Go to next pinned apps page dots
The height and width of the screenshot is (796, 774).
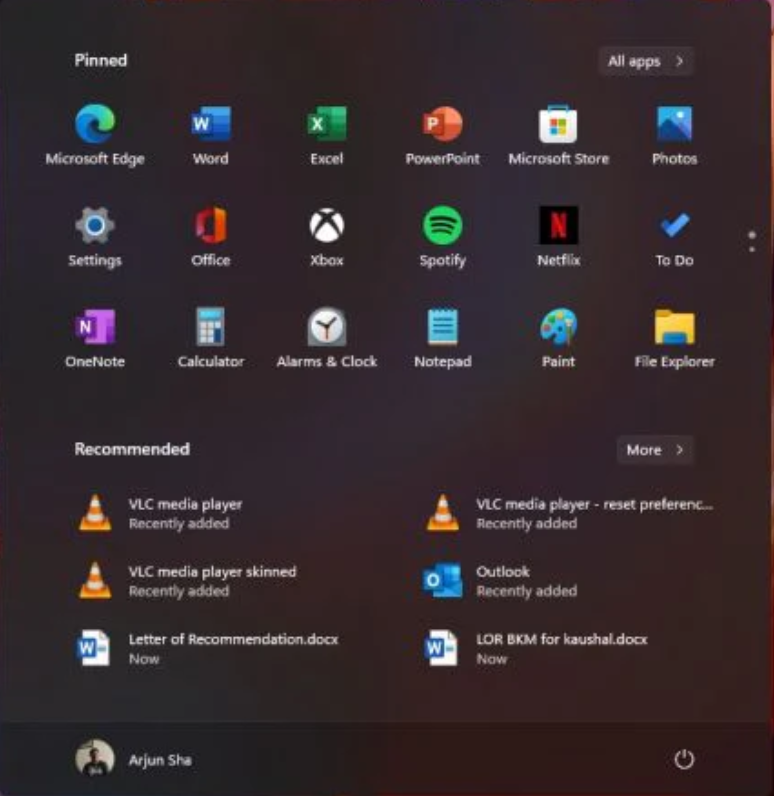tap(752, 242)
